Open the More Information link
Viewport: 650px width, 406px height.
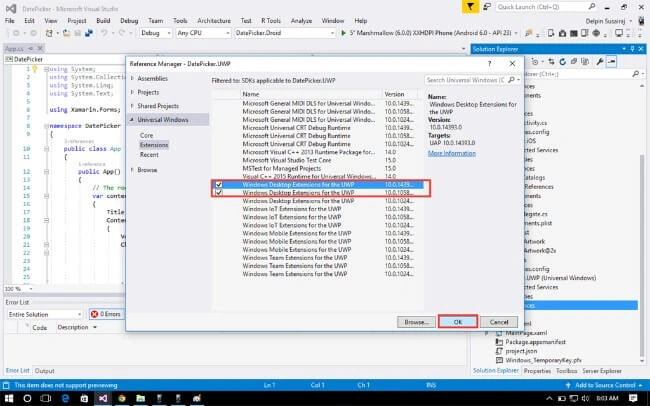452,153
